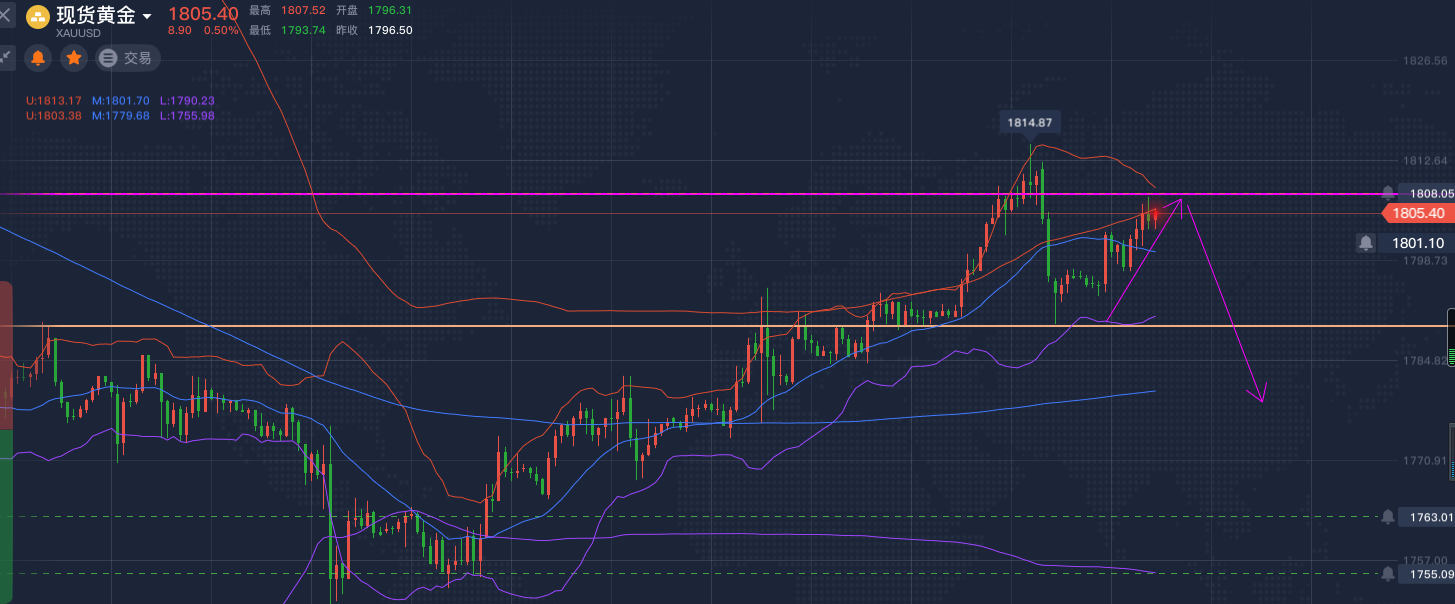This screenshot has height=604, width=1455.
Task: Click the U:1813.17 upper band value
Action: (55, 101)
